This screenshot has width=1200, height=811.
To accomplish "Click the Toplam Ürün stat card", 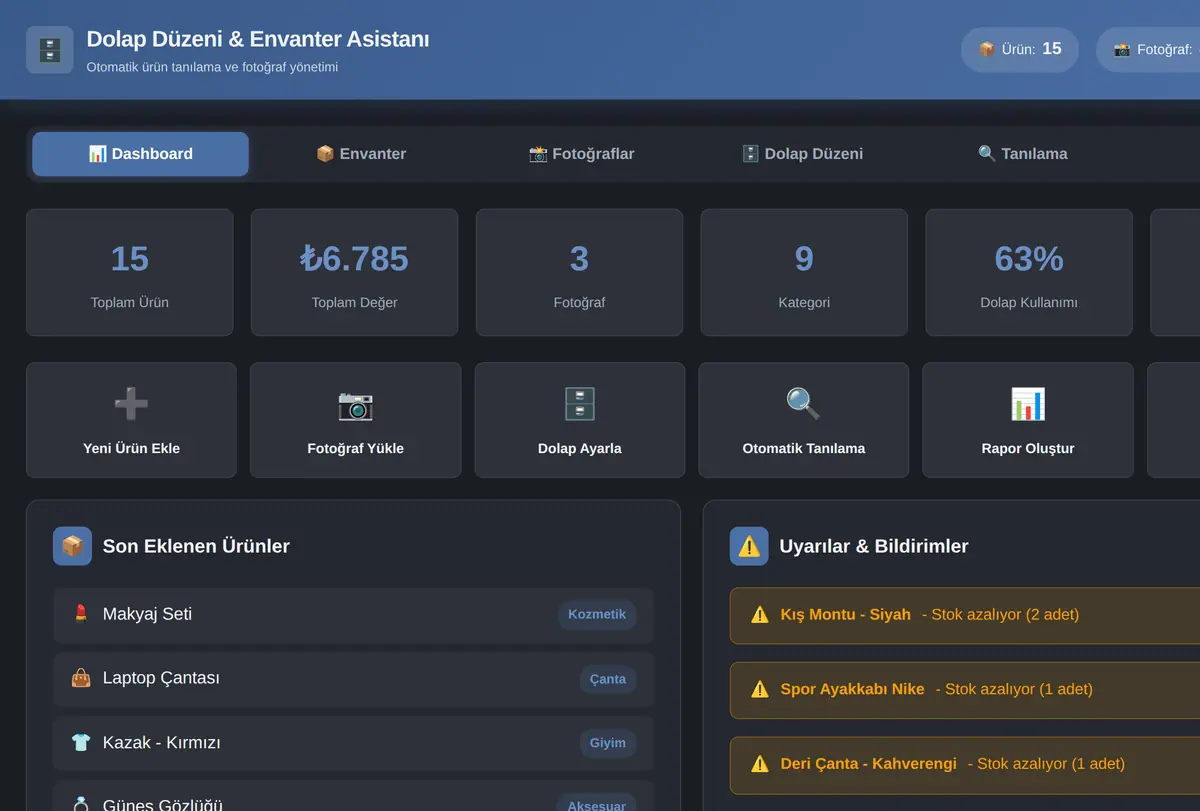I will coord(130,272).
